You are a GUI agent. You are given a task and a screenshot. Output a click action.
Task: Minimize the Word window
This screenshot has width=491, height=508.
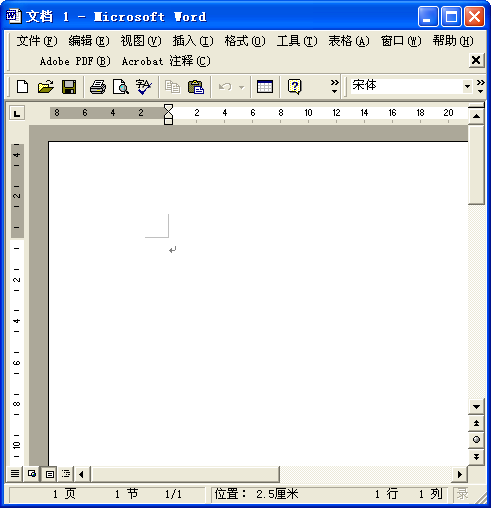coord(428,16)
